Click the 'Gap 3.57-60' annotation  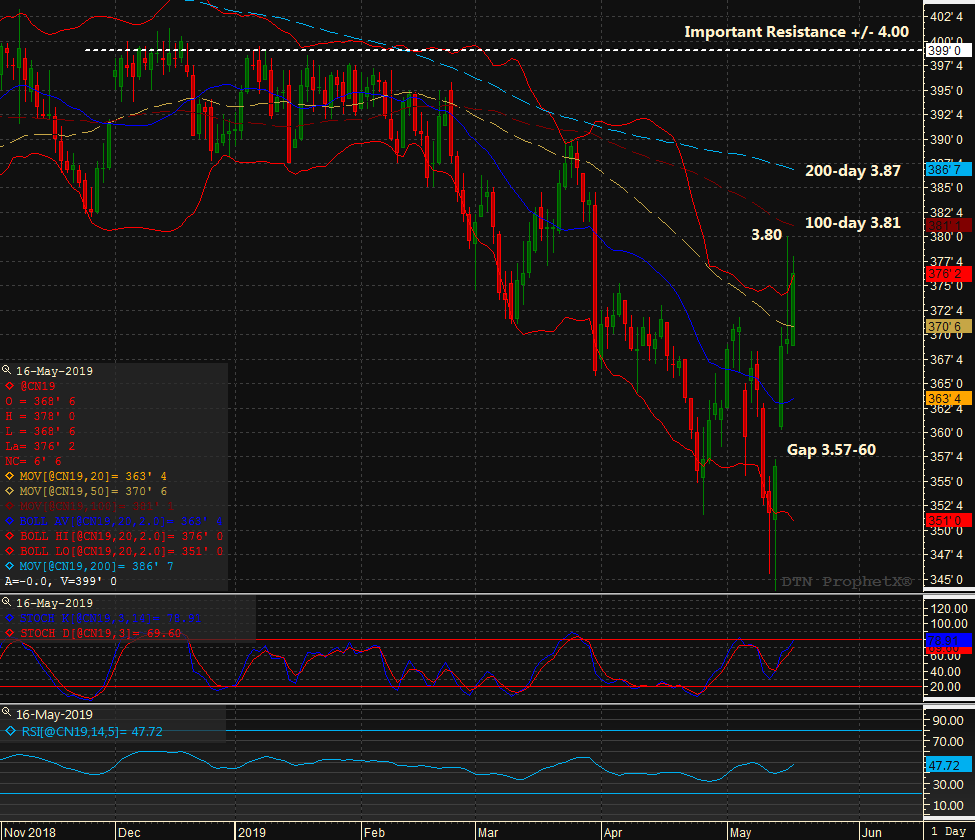tap(831, 450)
